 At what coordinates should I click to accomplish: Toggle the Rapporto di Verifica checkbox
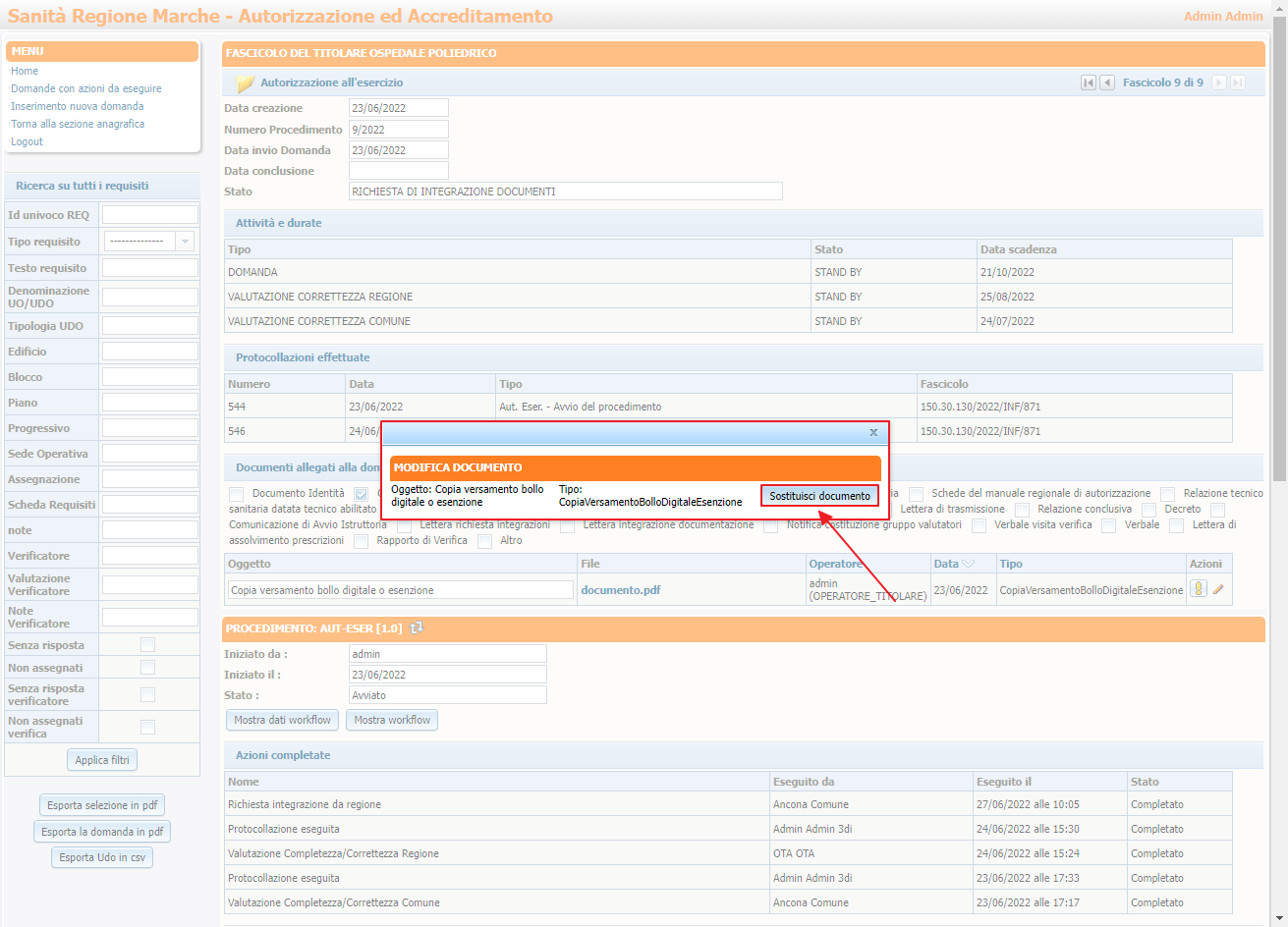[362, 541]
